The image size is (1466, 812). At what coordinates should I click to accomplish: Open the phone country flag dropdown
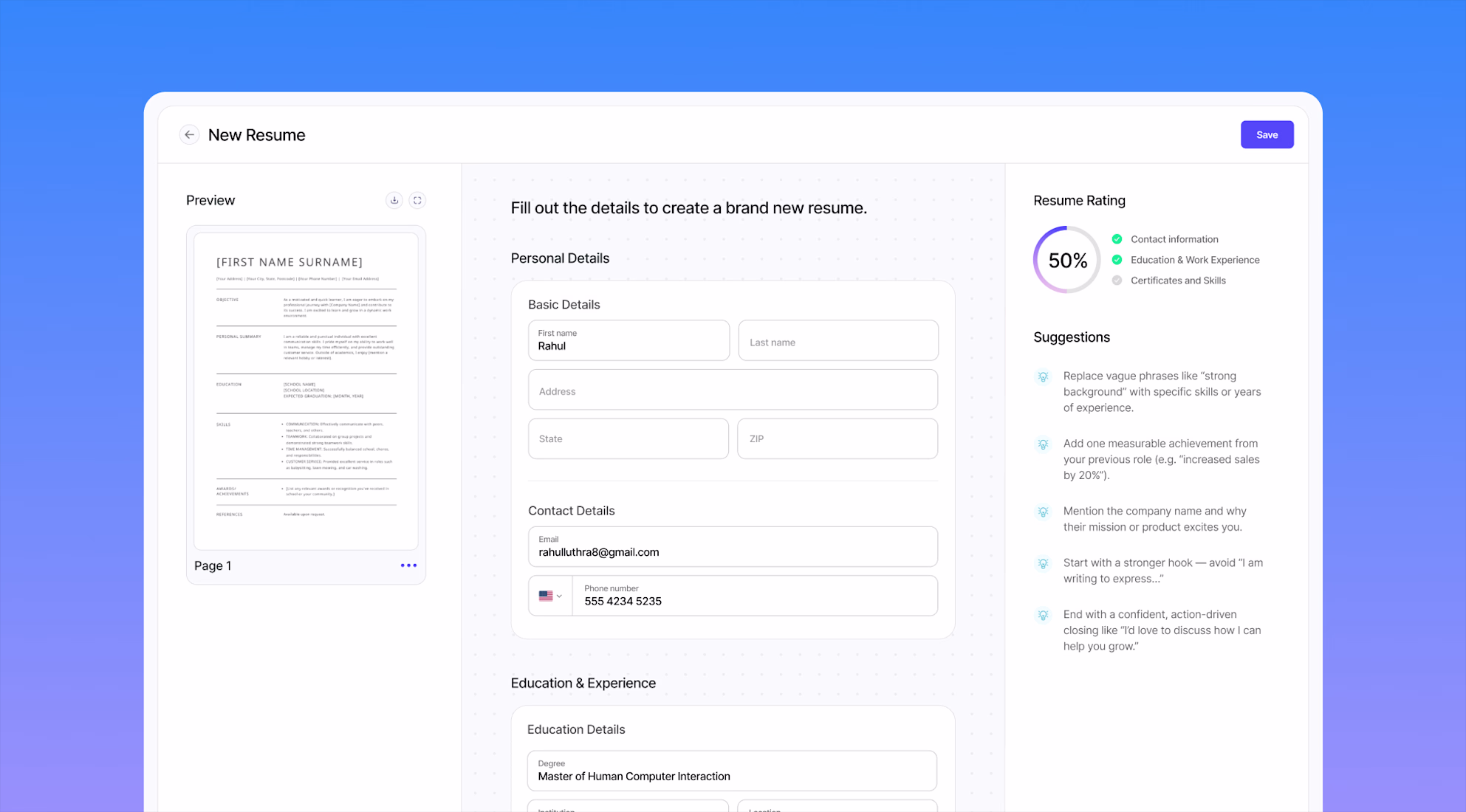pyautogui.click(x=550, y=596)
